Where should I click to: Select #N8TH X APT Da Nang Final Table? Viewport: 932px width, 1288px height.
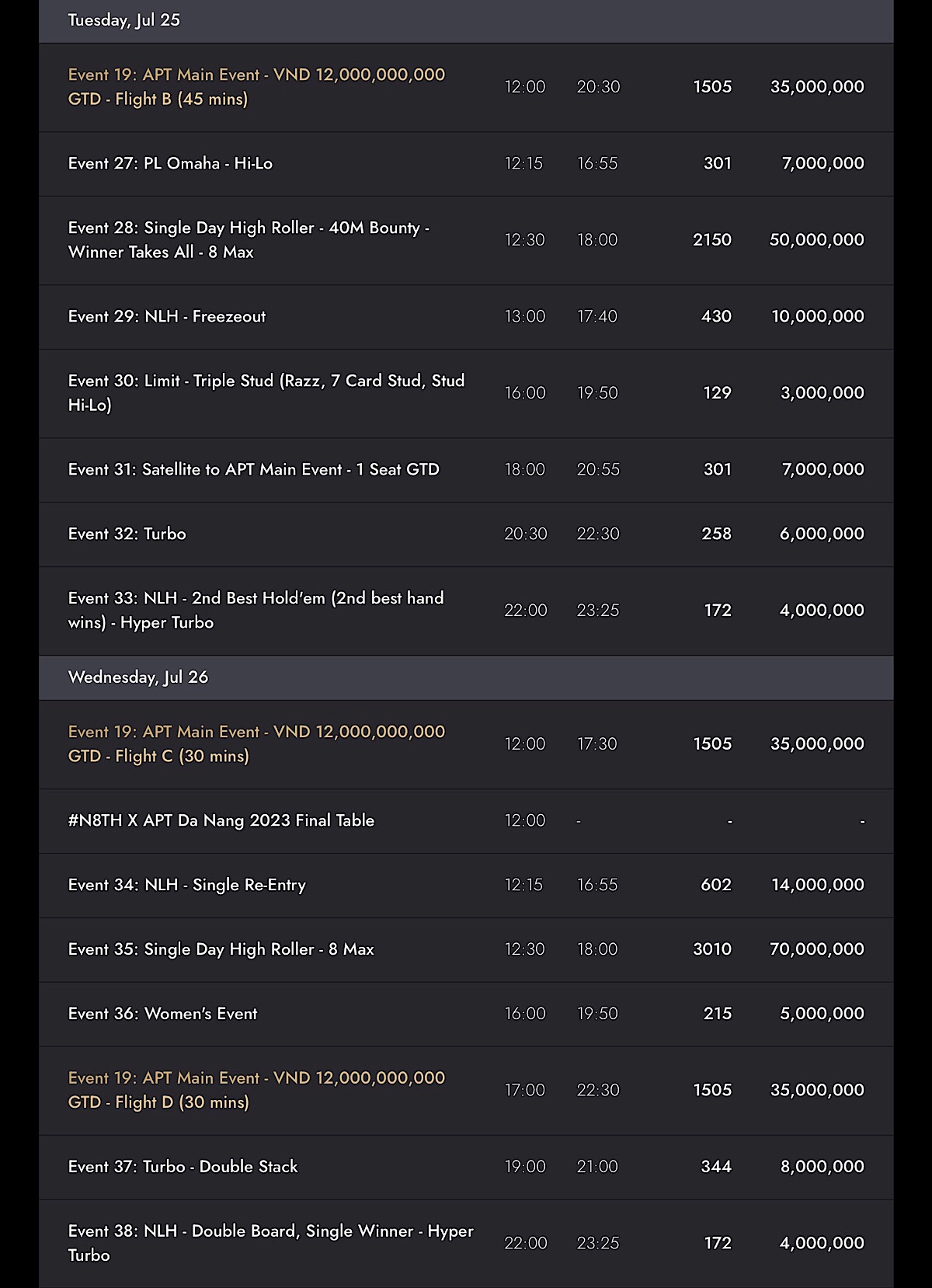tap(466, 821)
